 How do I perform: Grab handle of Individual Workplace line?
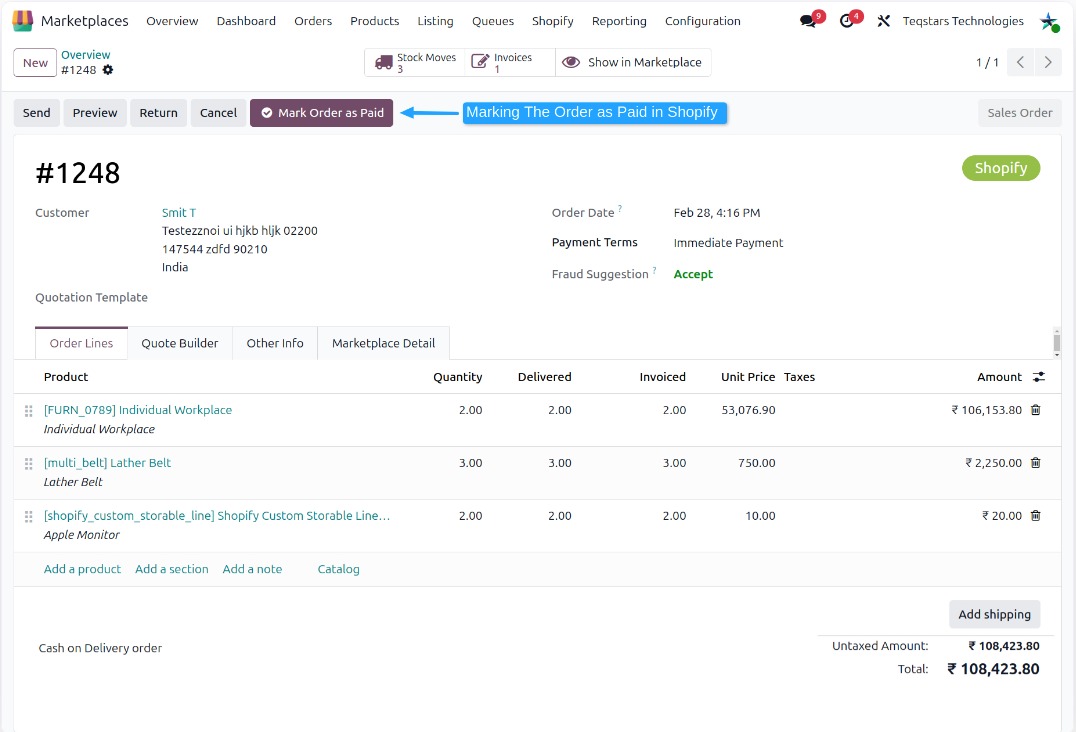click(28, 411)
